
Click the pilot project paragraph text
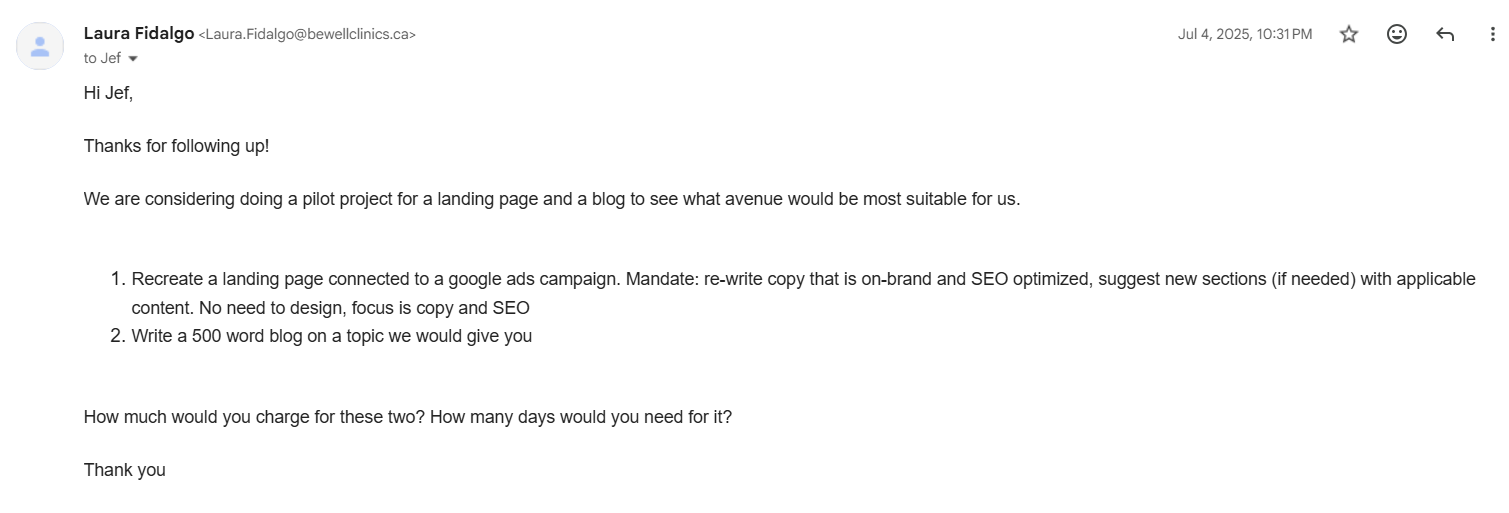(552, 199)
